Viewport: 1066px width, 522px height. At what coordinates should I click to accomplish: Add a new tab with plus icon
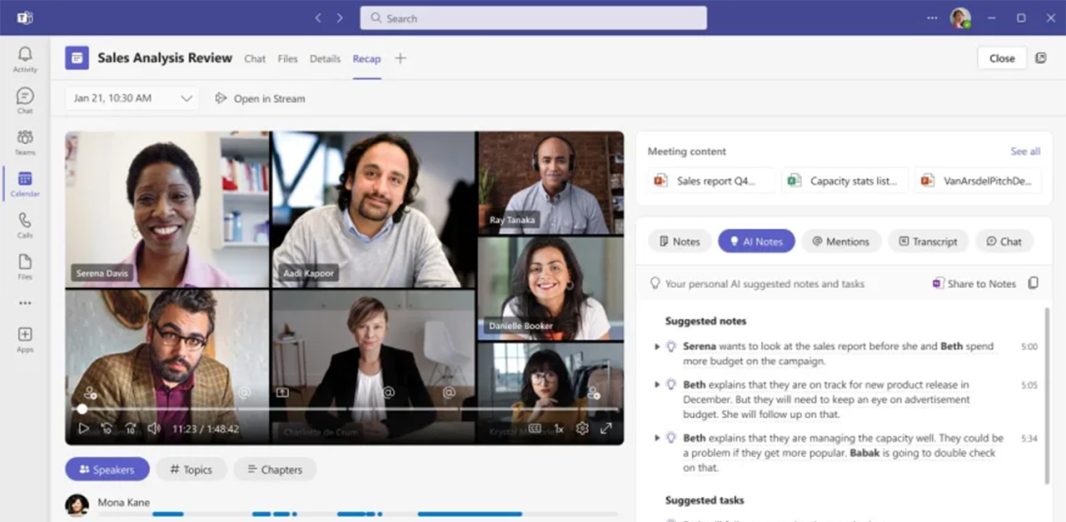[400, 58]
